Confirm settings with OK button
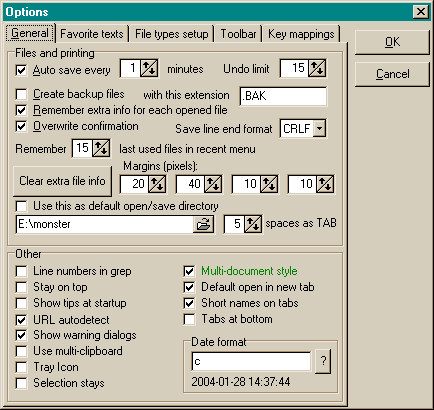Viewport: 434px width, 410px height. point(392,42)
